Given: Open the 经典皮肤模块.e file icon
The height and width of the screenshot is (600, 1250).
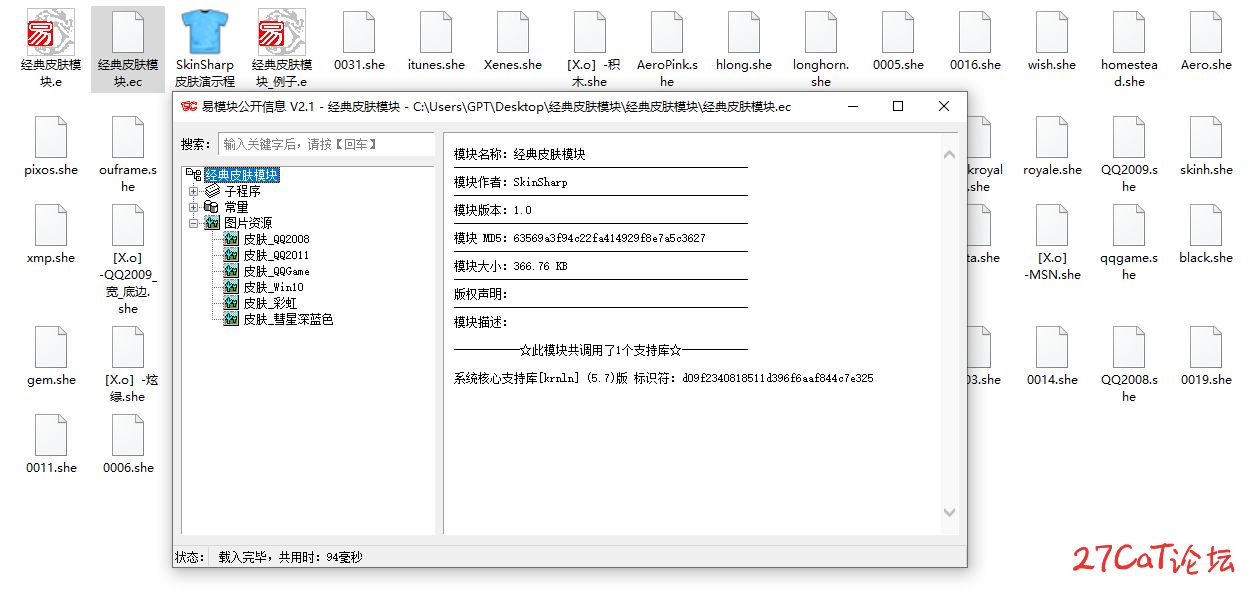Looking at the screenshot, I should pyautogui.click(x=51, y=34).
